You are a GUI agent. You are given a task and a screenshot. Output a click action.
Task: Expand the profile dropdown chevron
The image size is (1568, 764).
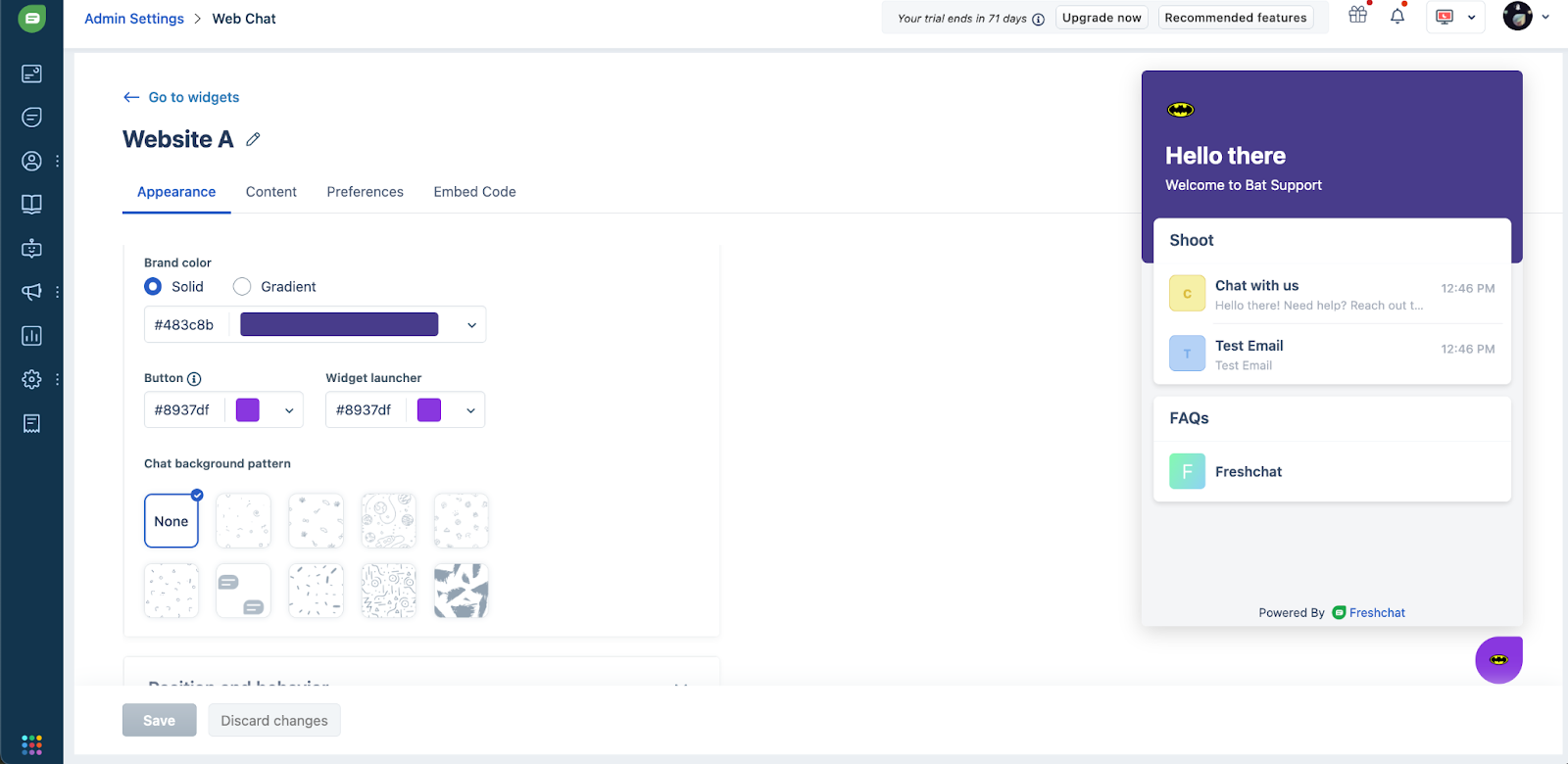click(1545, 16)
